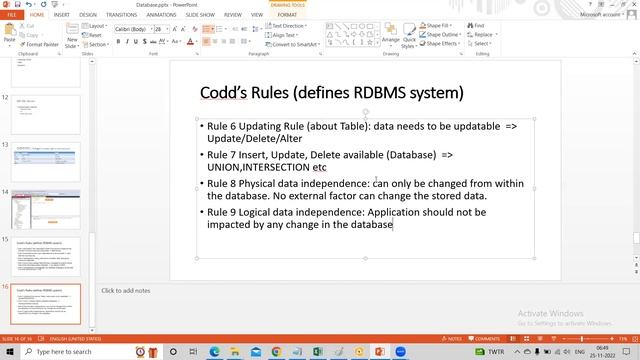Open the Select dropdown in Editing
The width and height of the screenshot is (640, 360).
pos(479,43)
